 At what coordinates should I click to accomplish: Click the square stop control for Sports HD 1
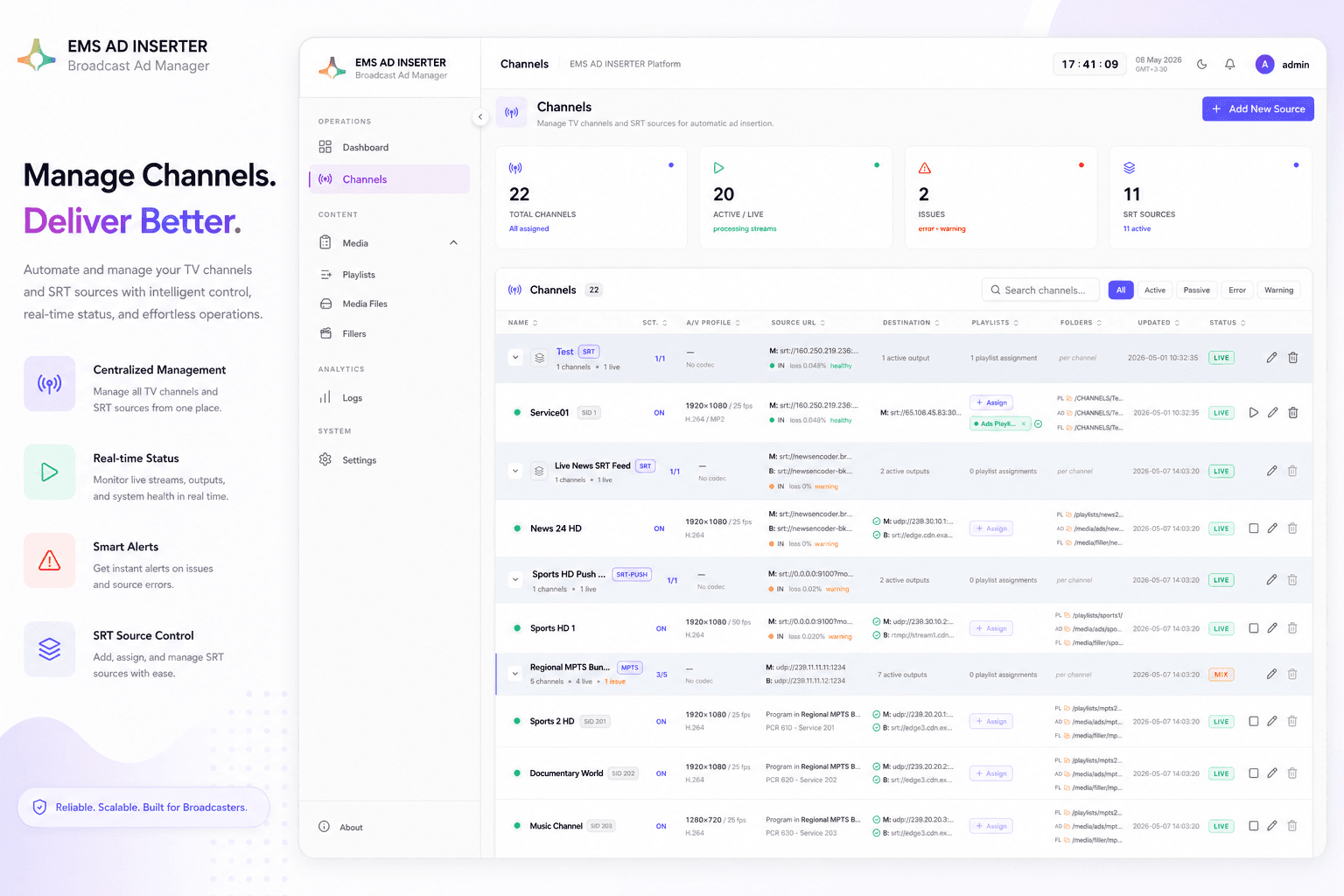[x=1253, y=628]
